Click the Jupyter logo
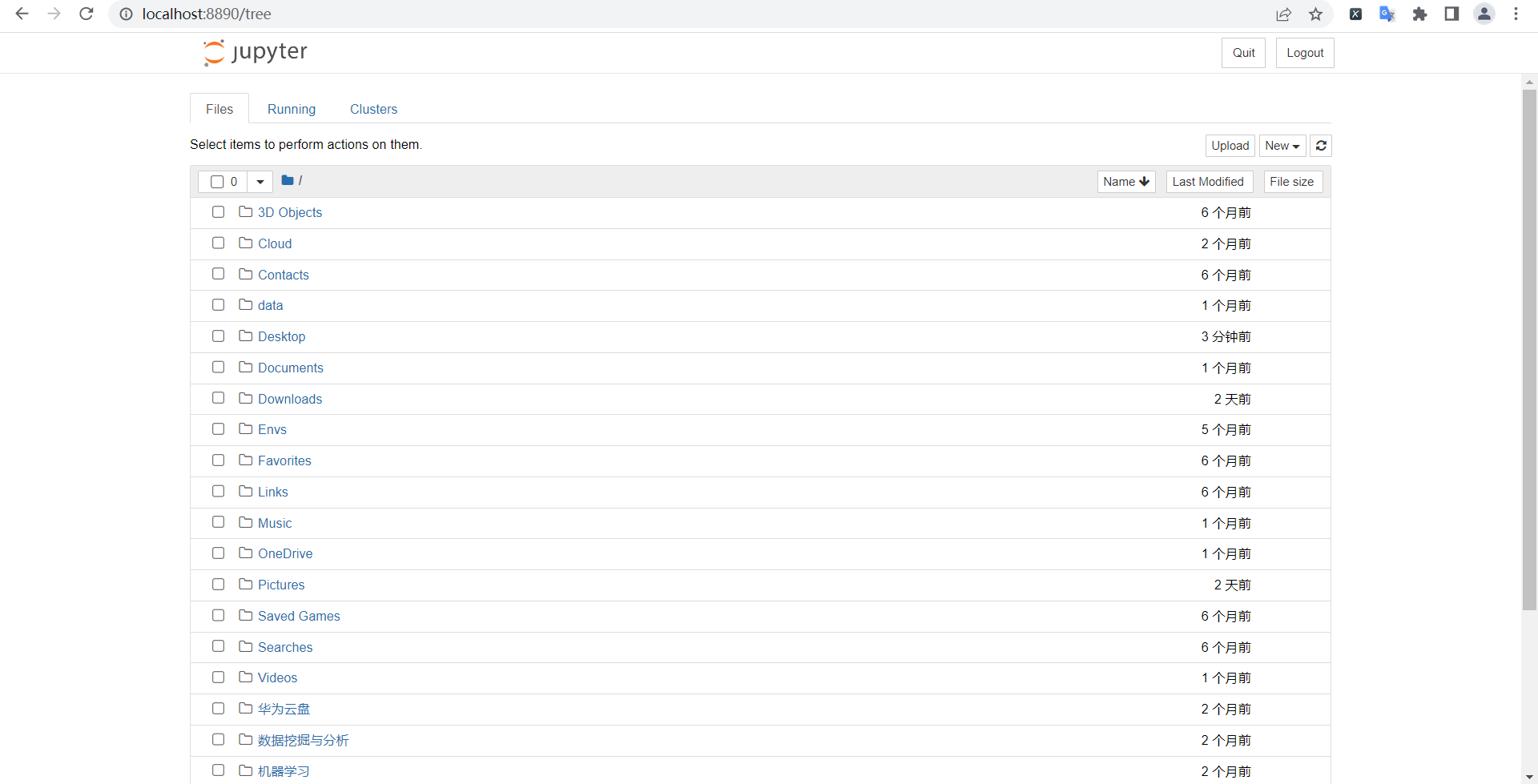Image resolution: width=1538 pixels, height=784 pixels. pos(255,52)
